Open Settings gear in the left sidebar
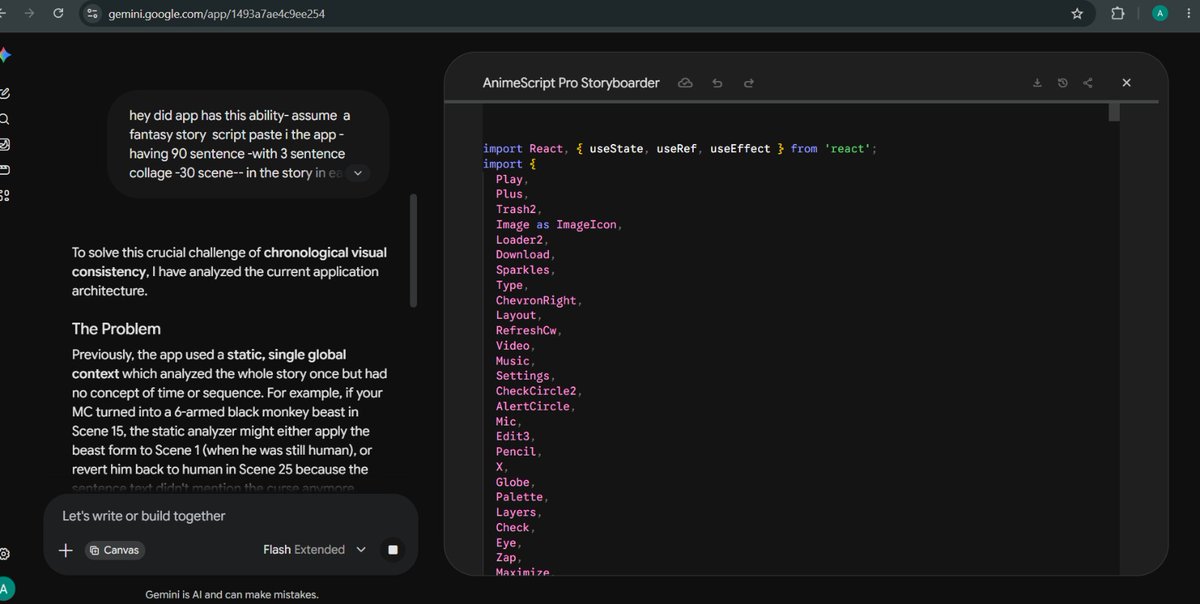 click(x=4, y=554)
